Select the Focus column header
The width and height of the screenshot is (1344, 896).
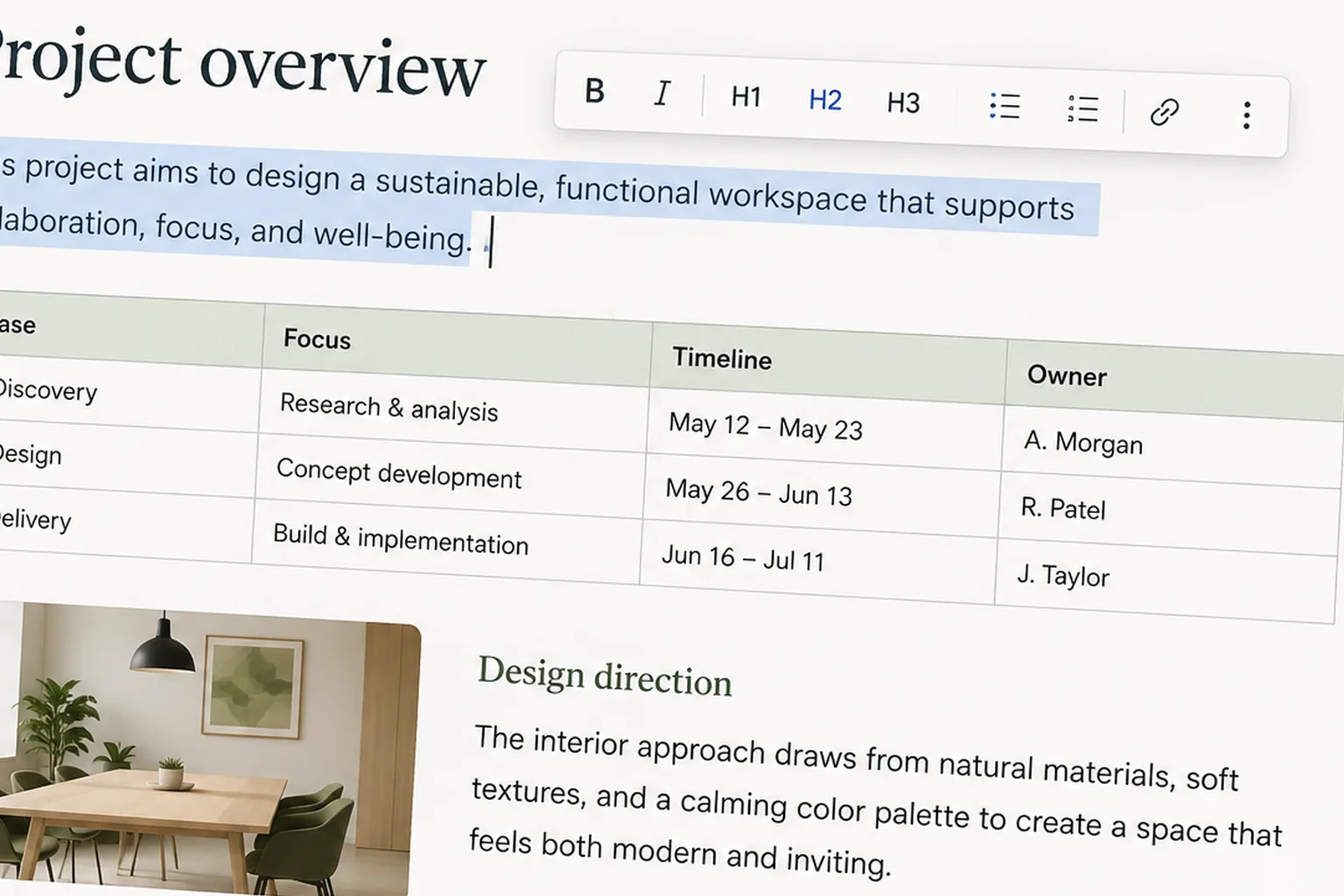pos(457,344)
